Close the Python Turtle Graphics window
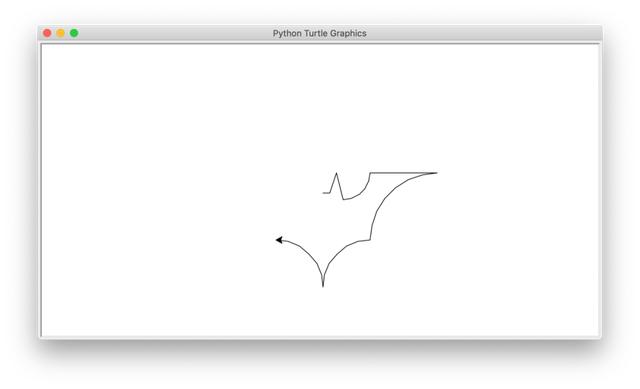This screenshot has width=640, height=389. coord(47,33)
